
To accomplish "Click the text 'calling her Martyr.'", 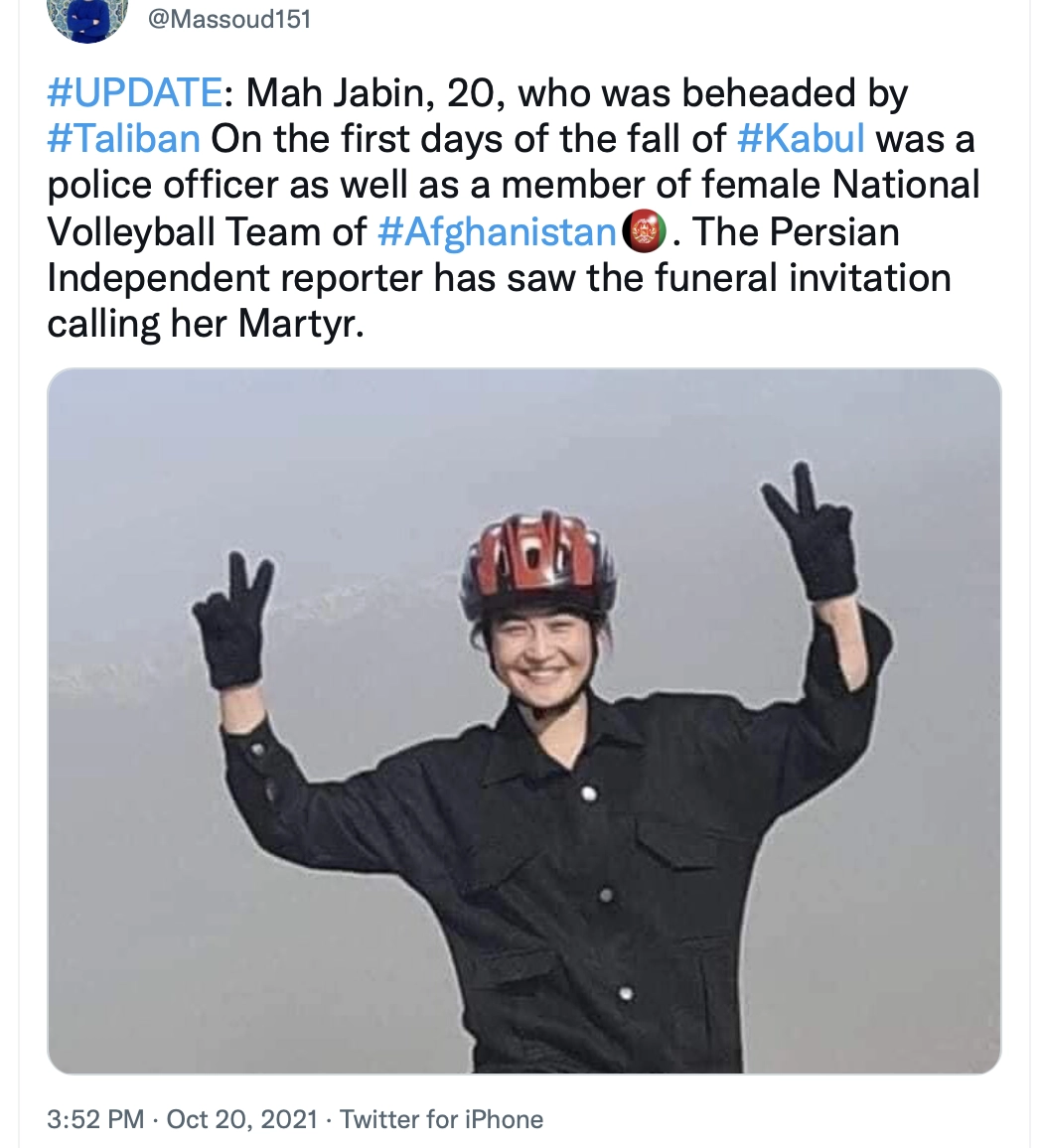I will pos(206,325).
